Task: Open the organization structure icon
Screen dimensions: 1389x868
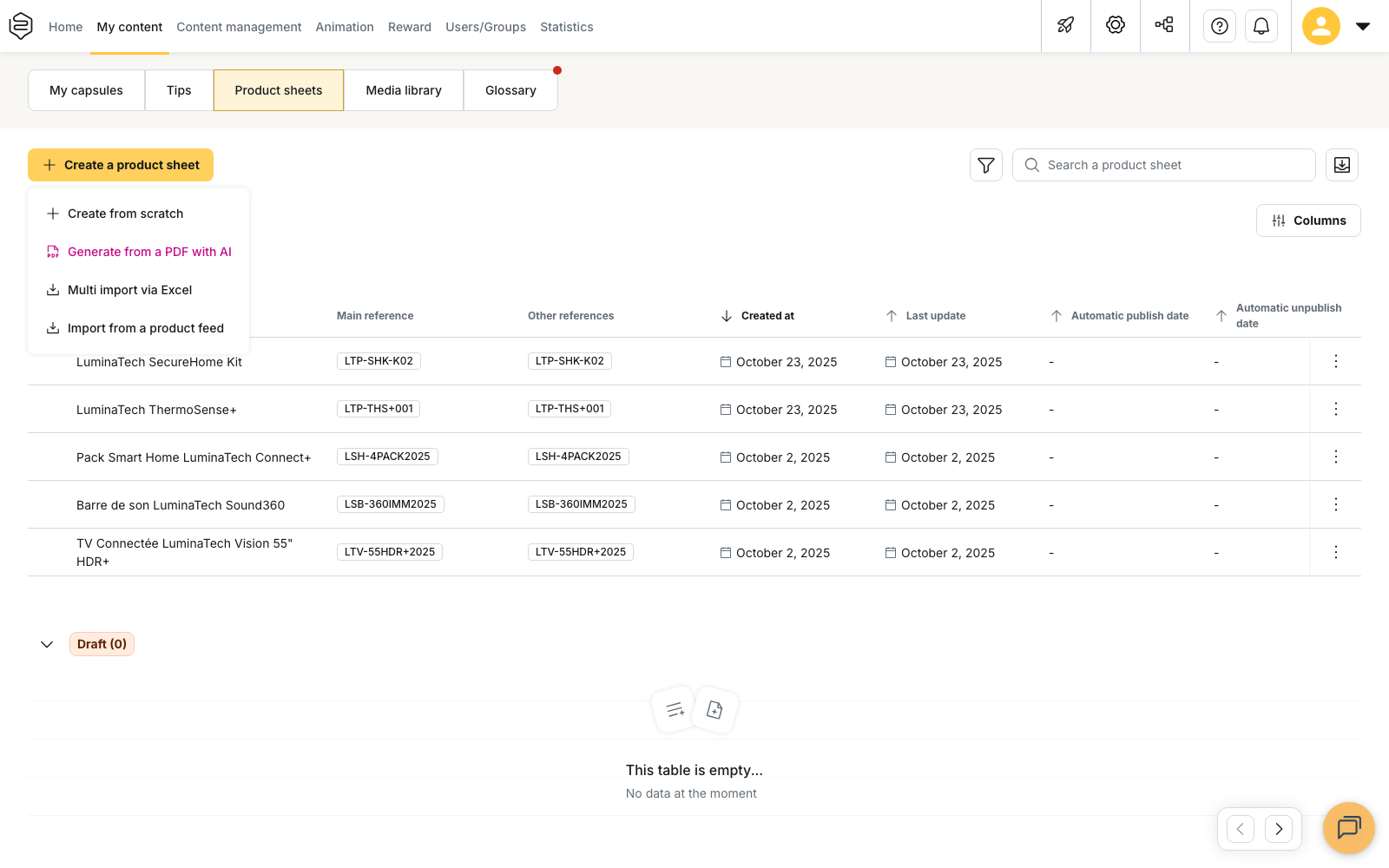Action: [1165, 26]
